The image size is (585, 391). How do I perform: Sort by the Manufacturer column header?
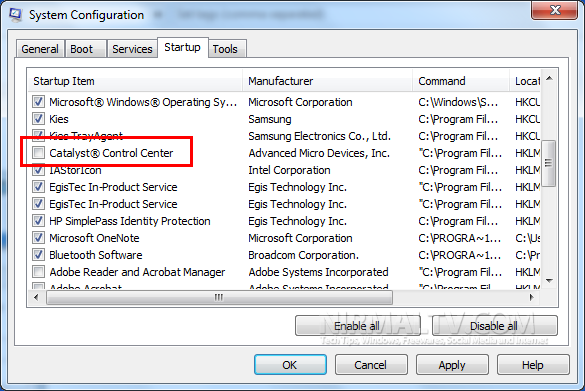click(328, 81)
